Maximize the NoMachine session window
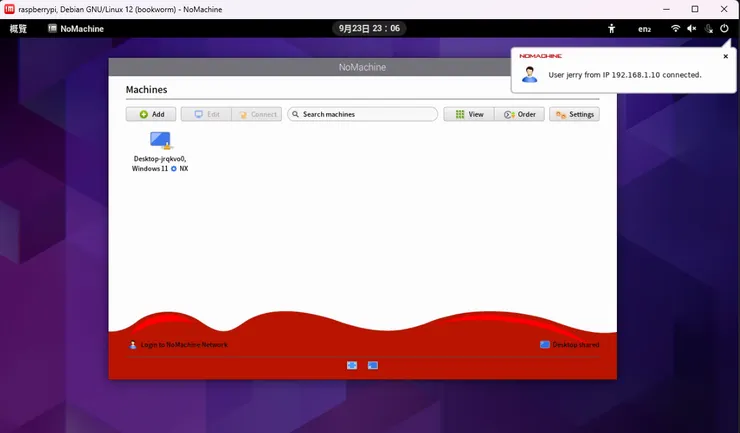This screenshot has width=740, height=433. 695,9
